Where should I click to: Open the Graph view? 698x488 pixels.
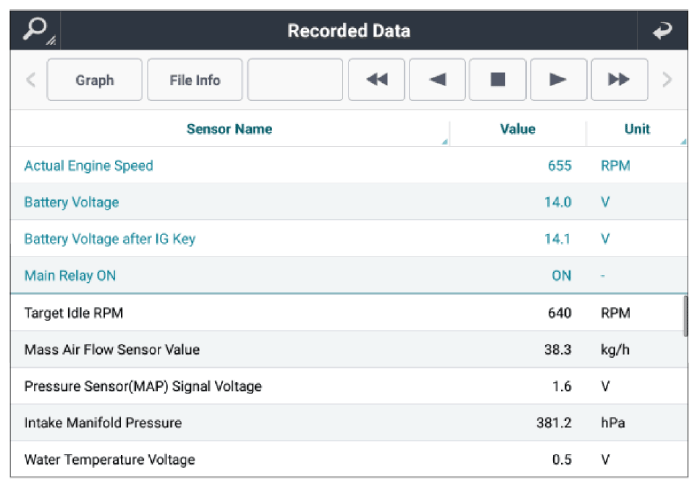pyautogui.click(x=94, y=80)
